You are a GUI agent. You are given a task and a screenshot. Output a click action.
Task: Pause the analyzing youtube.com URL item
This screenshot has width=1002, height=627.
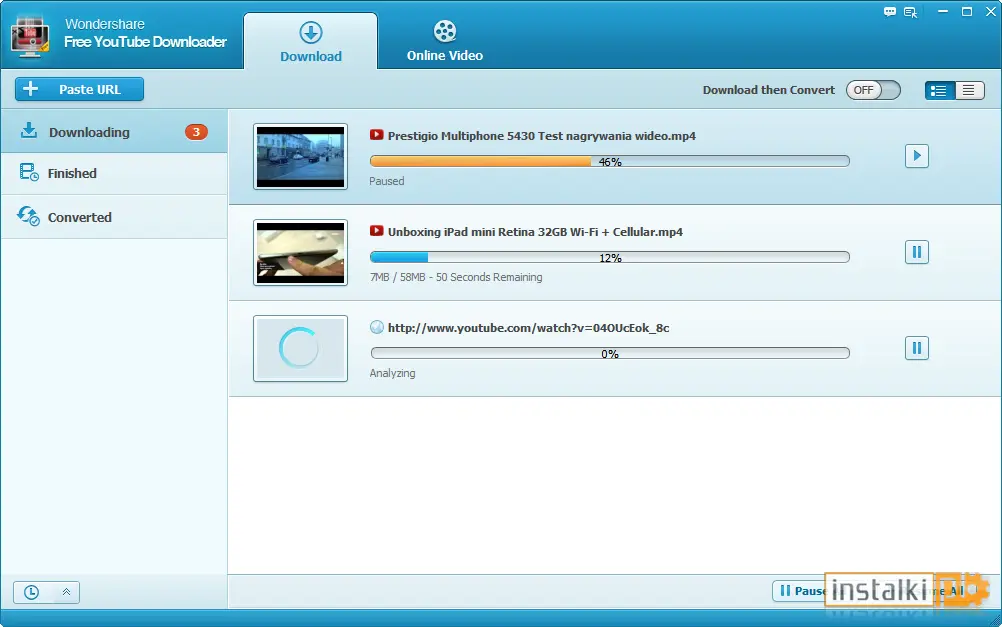(916, 348)
